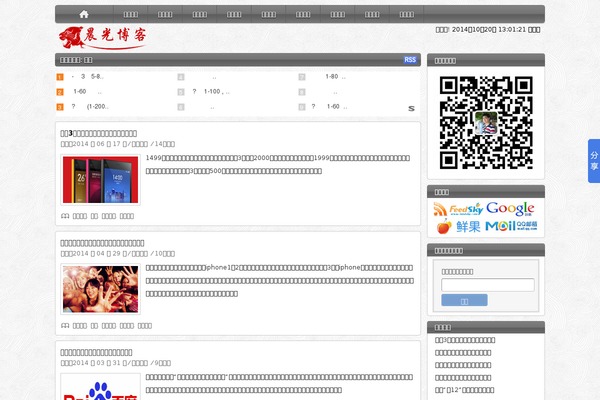Click the date text "13:01:21" in header
The height and width of the screenshot is (400, 600).
click(x=512, y=29)
